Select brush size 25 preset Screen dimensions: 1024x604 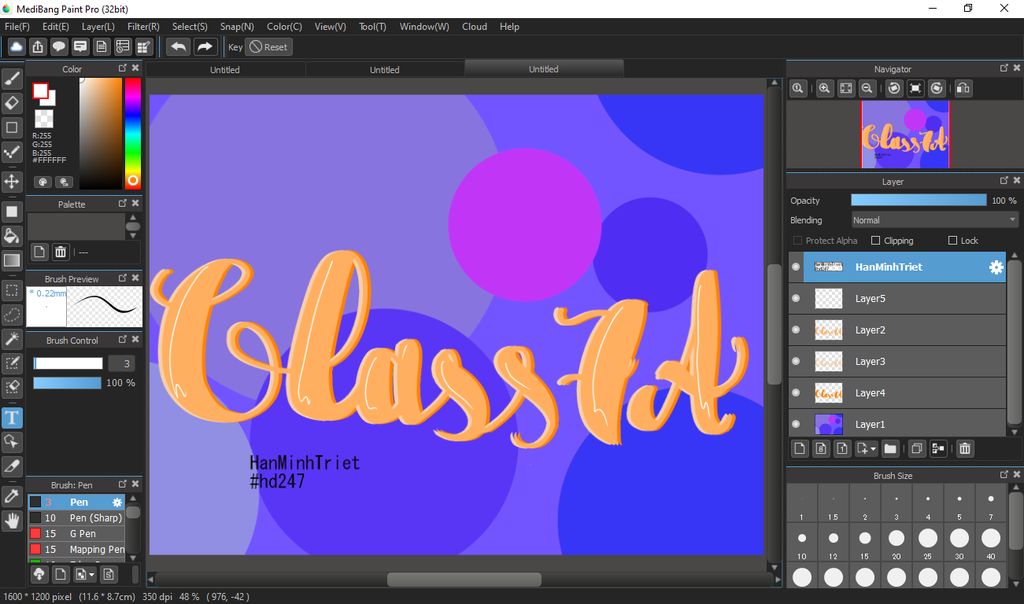pyautogui.click(x=927, y=543)
